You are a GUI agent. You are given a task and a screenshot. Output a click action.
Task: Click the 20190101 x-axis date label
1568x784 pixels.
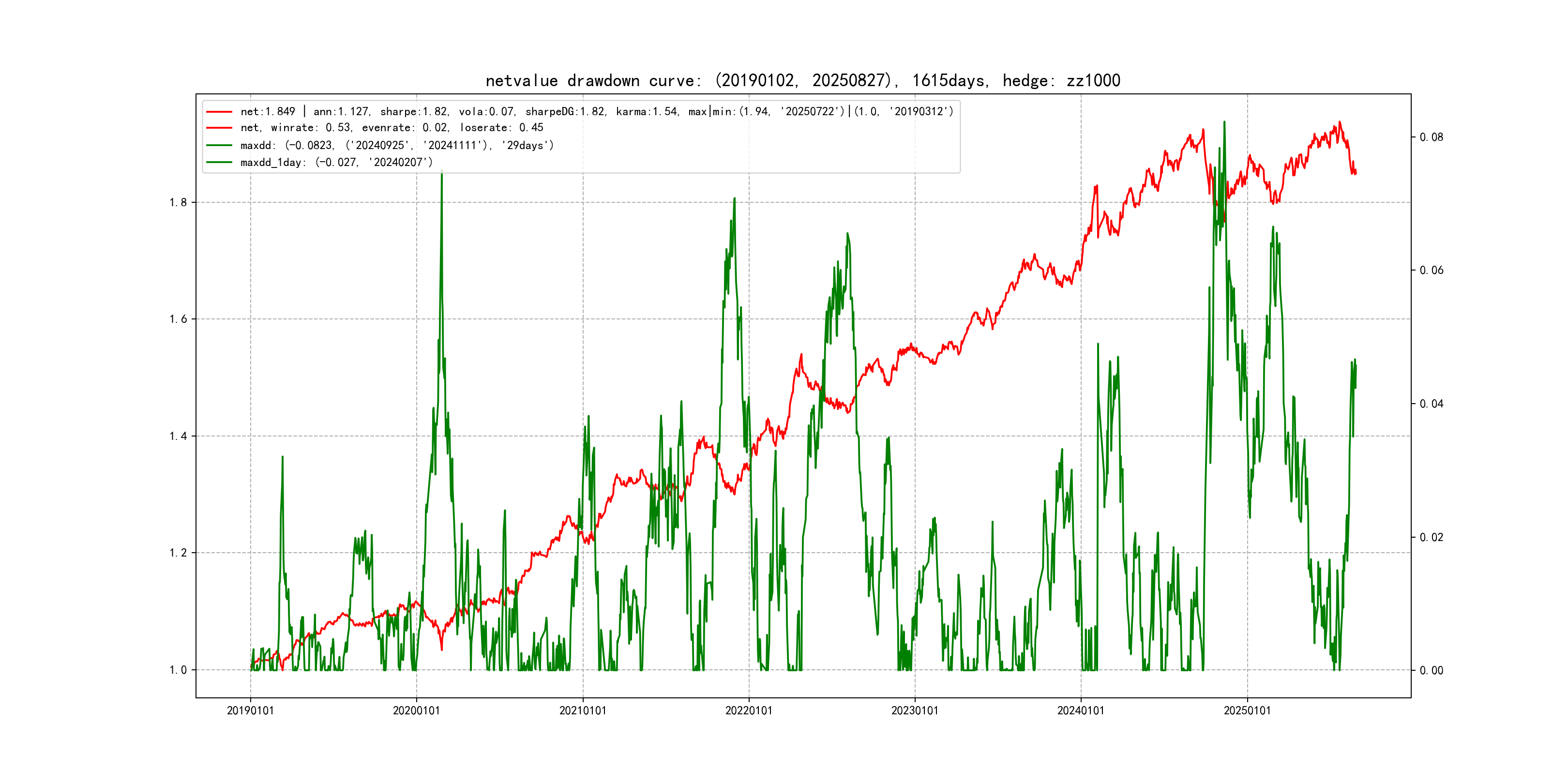tap(250, 710)
